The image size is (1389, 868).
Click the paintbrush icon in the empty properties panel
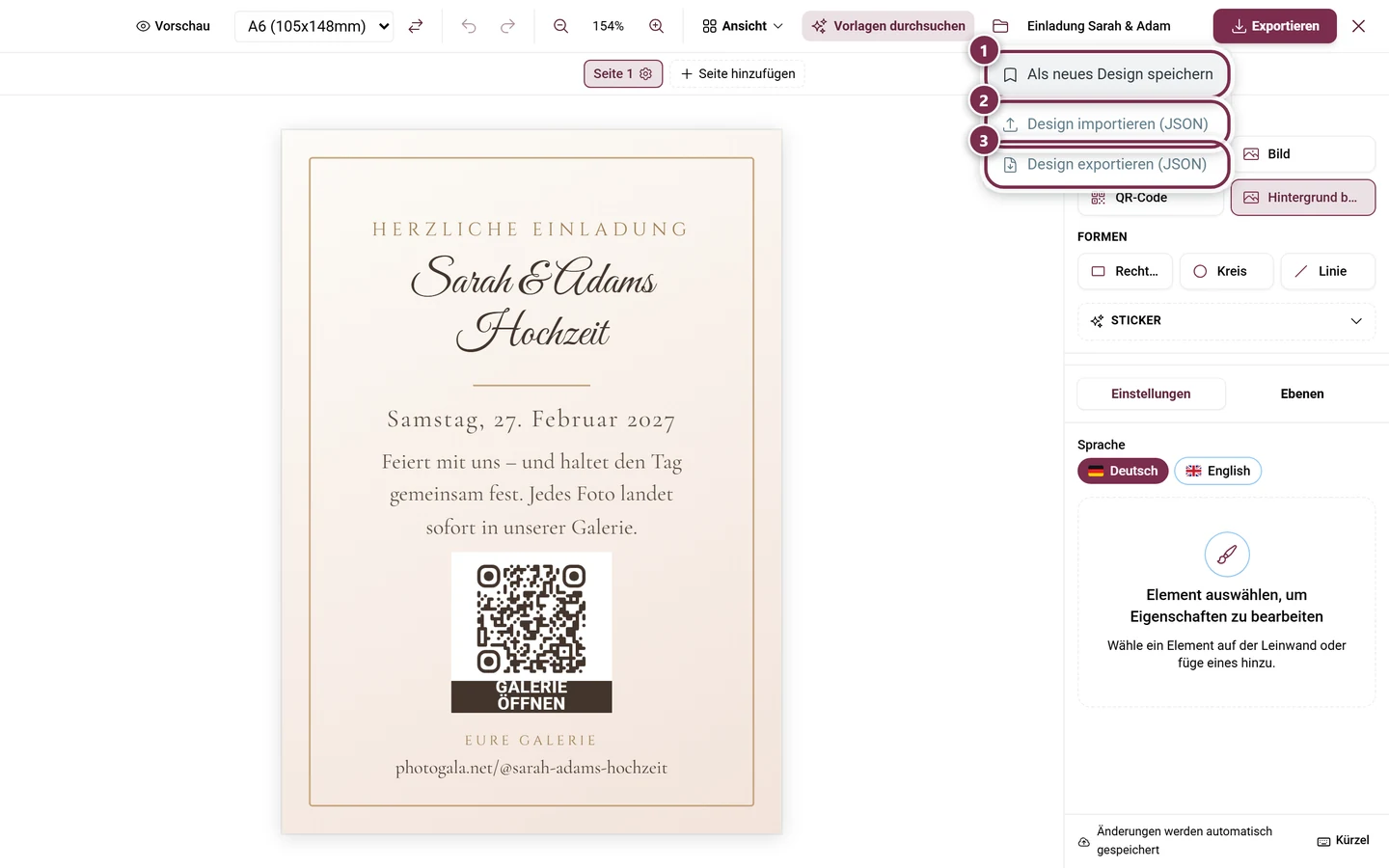click(1227, 555)
